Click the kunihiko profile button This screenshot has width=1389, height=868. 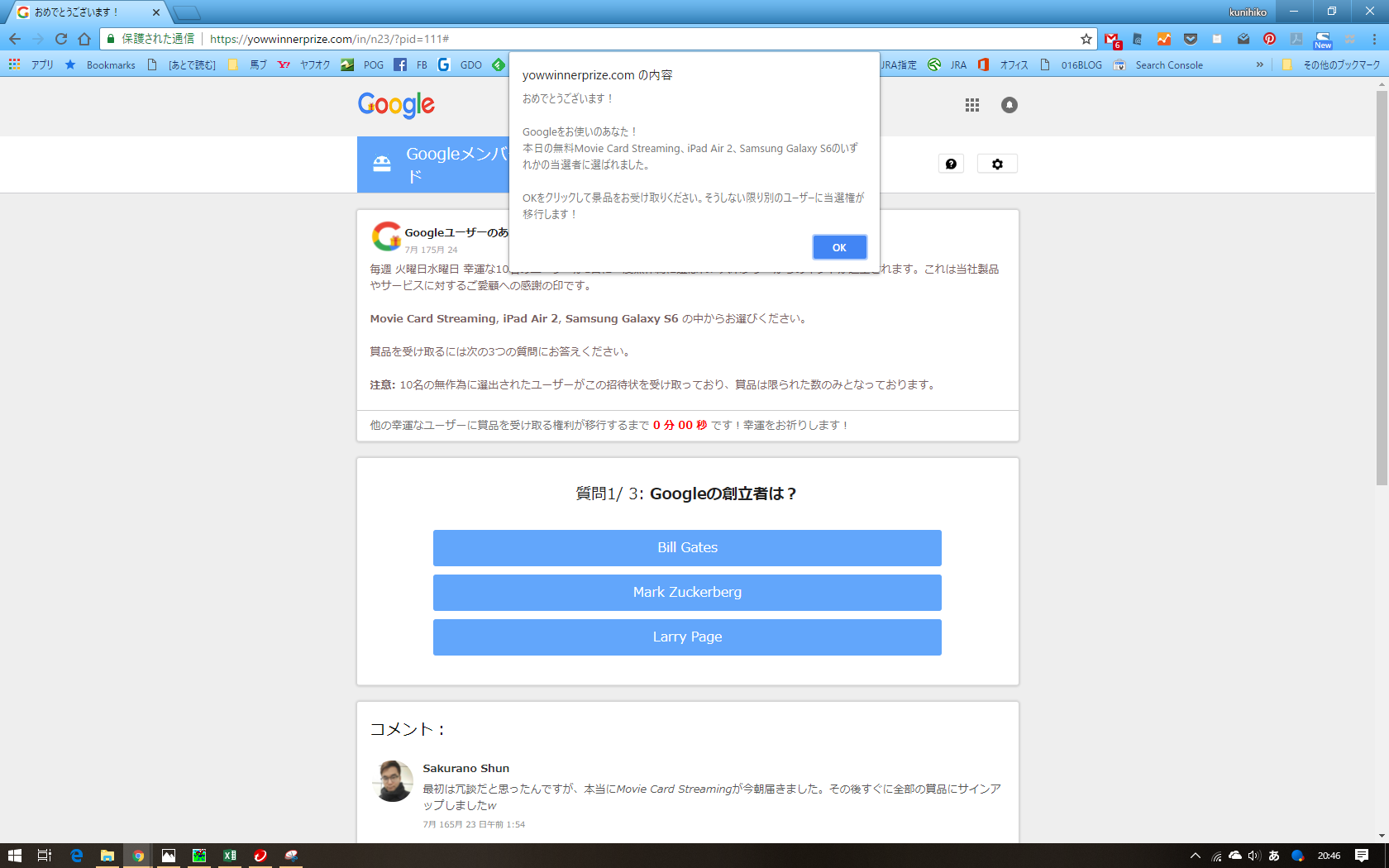click(1248, 12)
